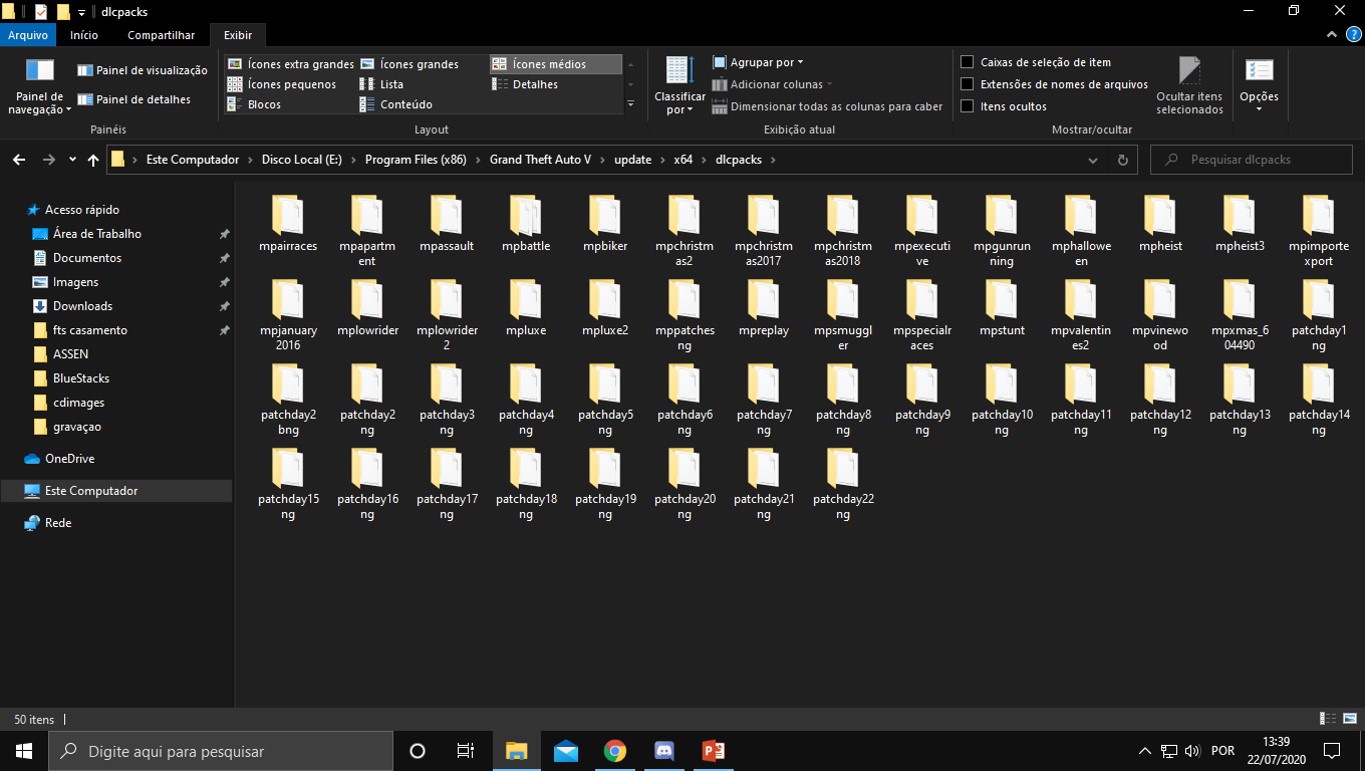
Task: Switch to large icons view in status bar
Action: coord(1350,718)
